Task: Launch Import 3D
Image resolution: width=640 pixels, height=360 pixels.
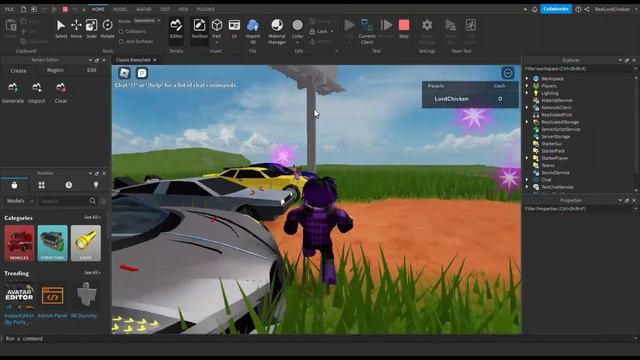Action: coord(253,31)
